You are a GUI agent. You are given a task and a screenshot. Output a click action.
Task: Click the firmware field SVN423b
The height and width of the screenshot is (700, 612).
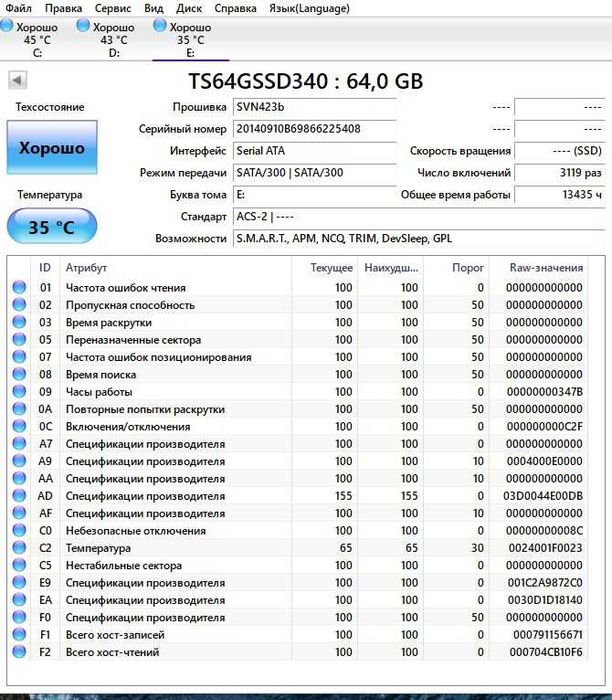point(314,107)
